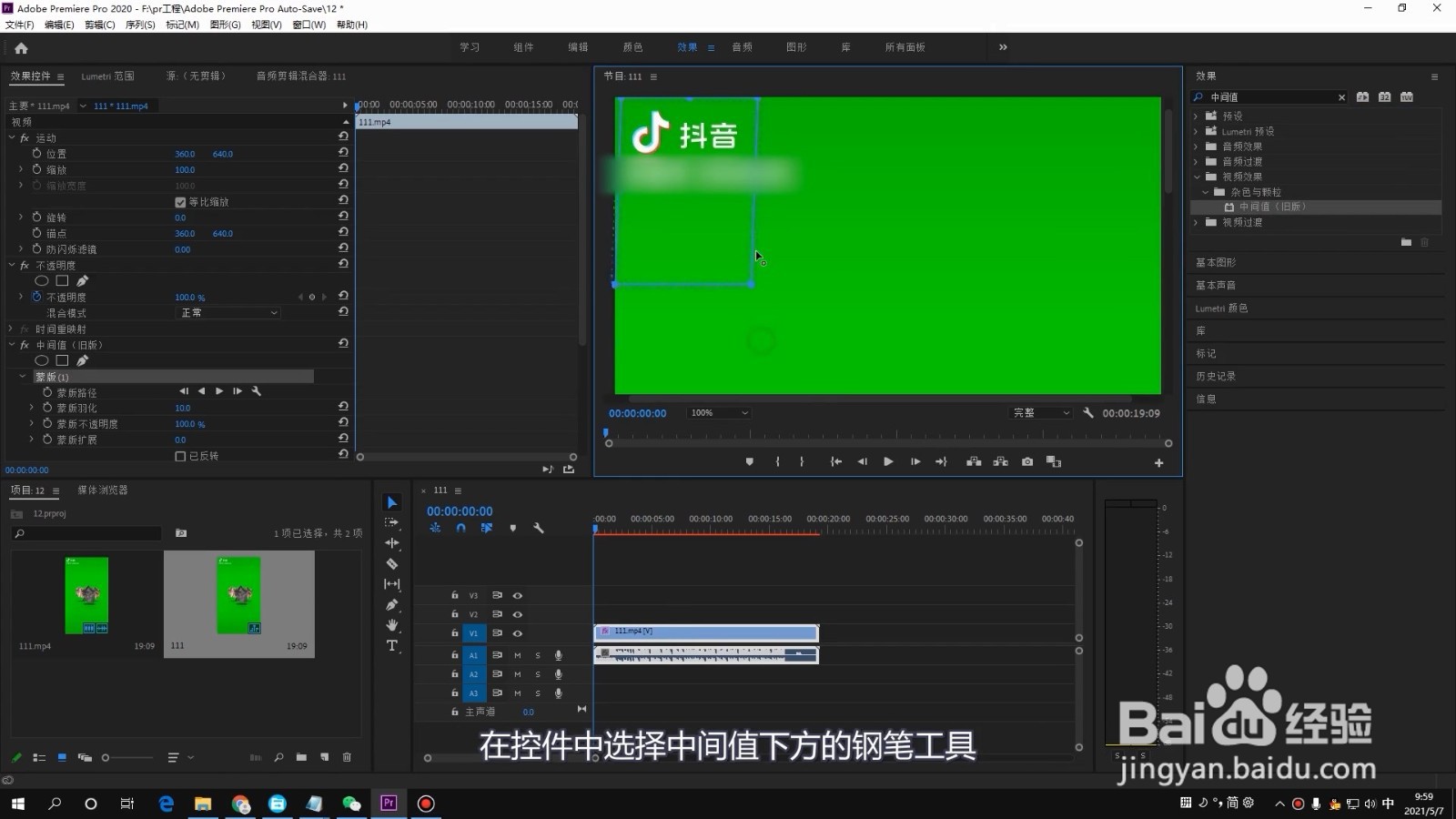Expand 视频过渡 folder
1456x819 pixels.
pyautogui.click(x=1196, y=222)
